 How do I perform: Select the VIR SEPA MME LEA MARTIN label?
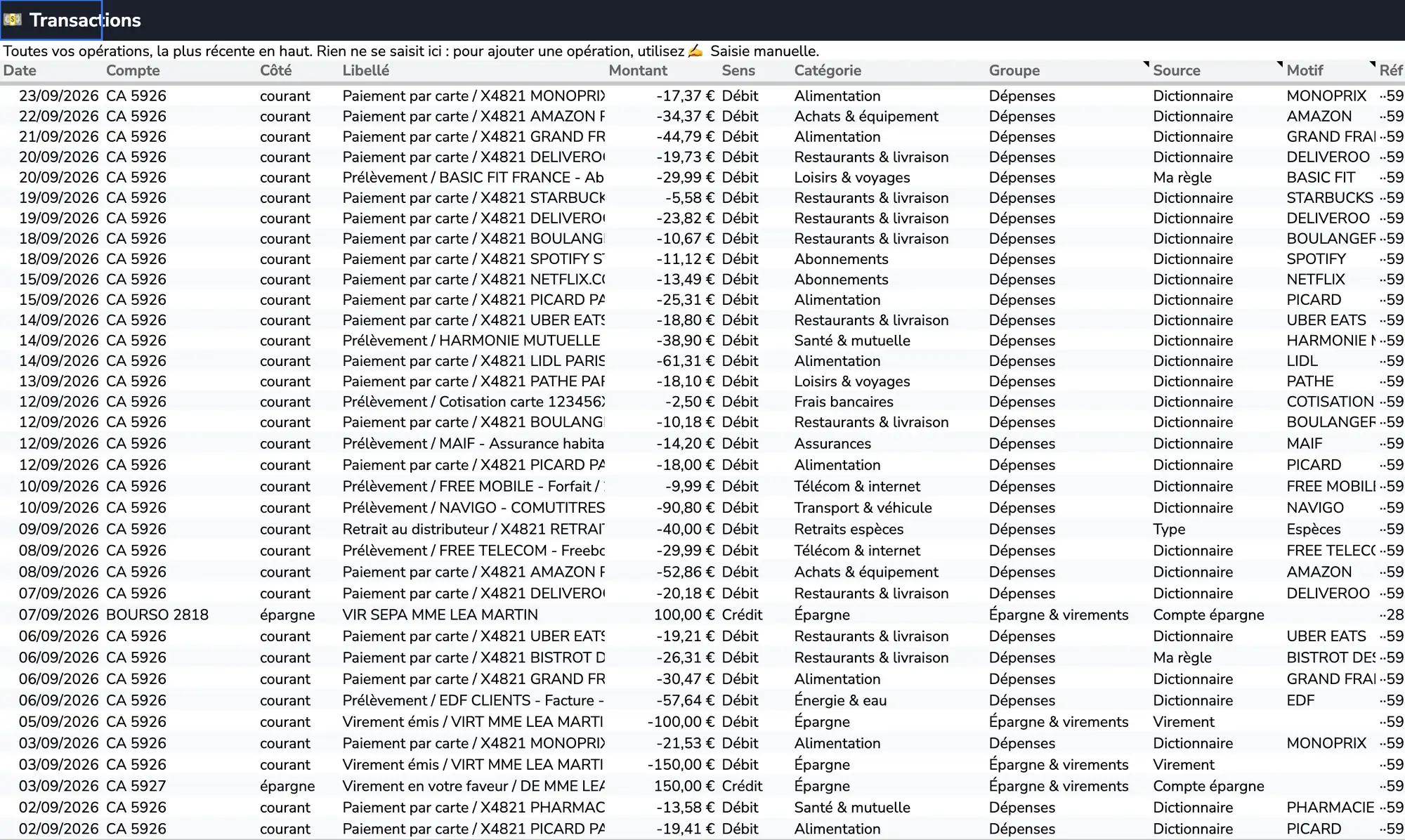[x=440, y=615]
